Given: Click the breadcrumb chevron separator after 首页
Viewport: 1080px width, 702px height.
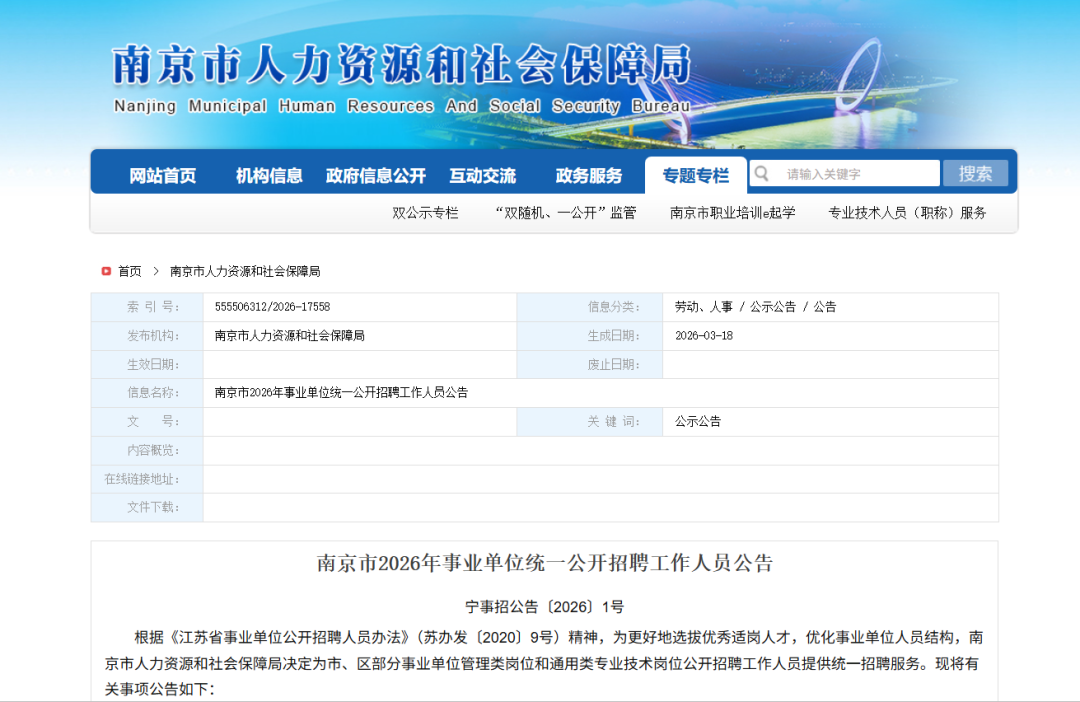Looking at the screenshot, I should coord(156,271).
